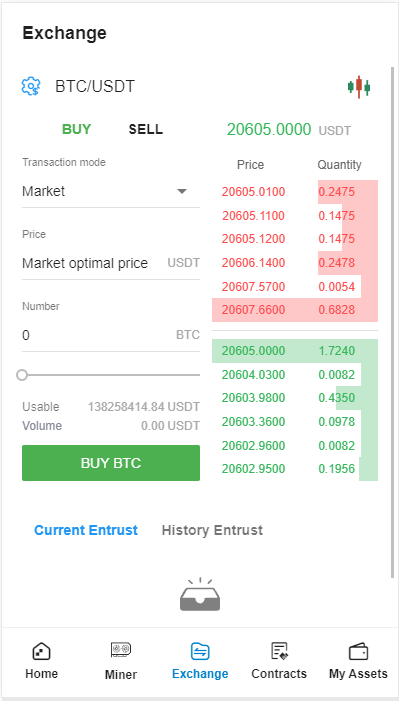Switch to the Current Entrust tab
The height and width of the screenshot is (701, 399).
coord(86,530)
